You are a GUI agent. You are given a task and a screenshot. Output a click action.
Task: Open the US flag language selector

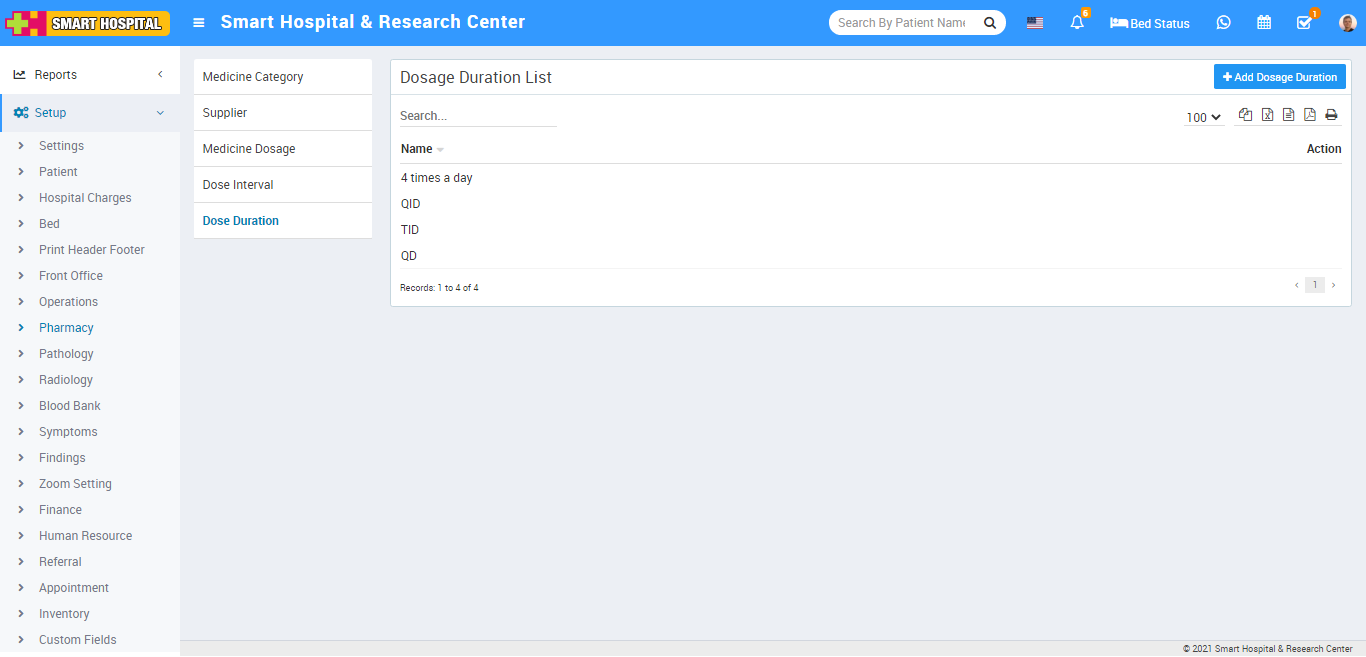(1035, 23)
